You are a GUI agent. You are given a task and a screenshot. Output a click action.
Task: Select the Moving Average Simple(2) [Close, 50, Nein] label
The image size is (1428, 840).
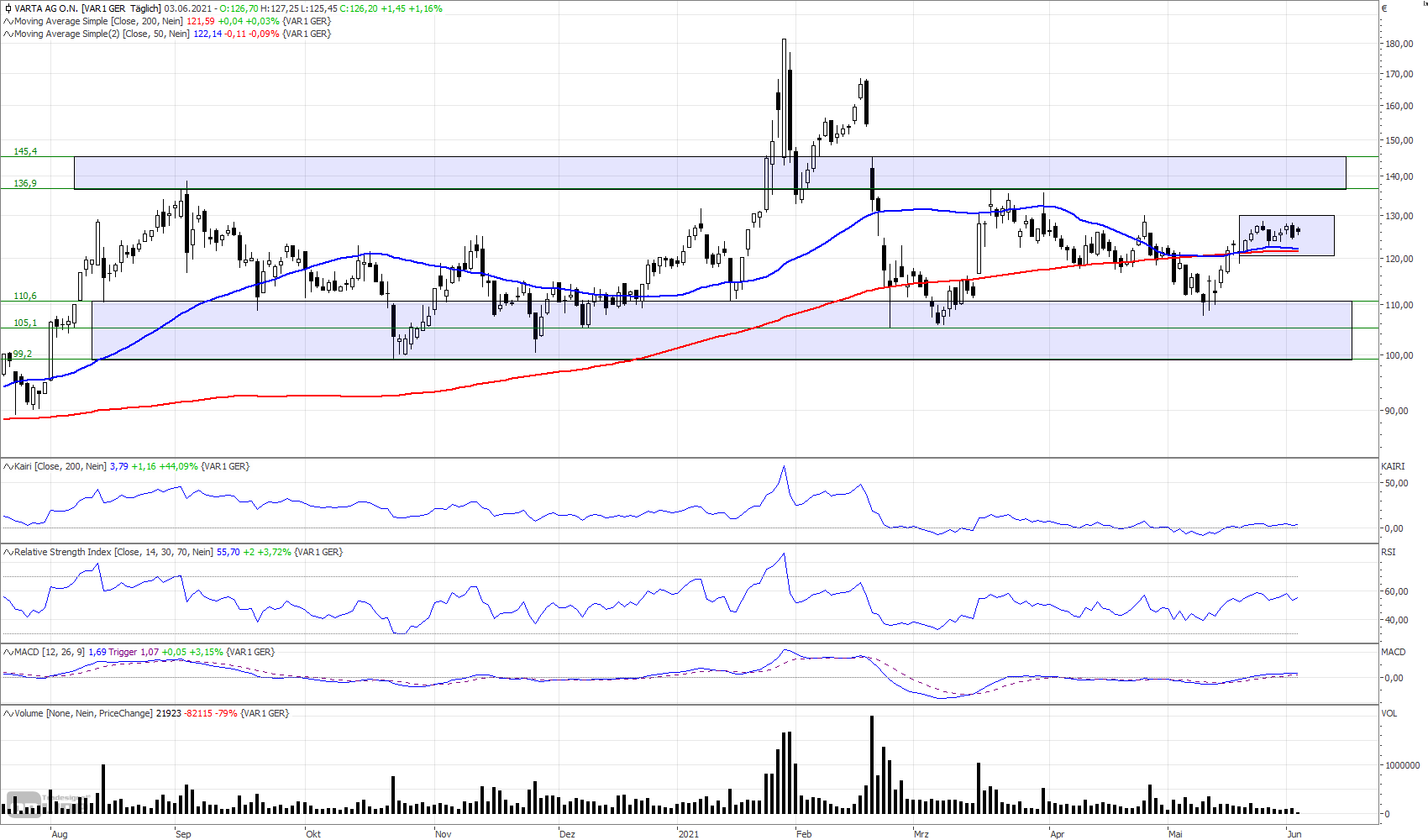(x=102, y=34)
